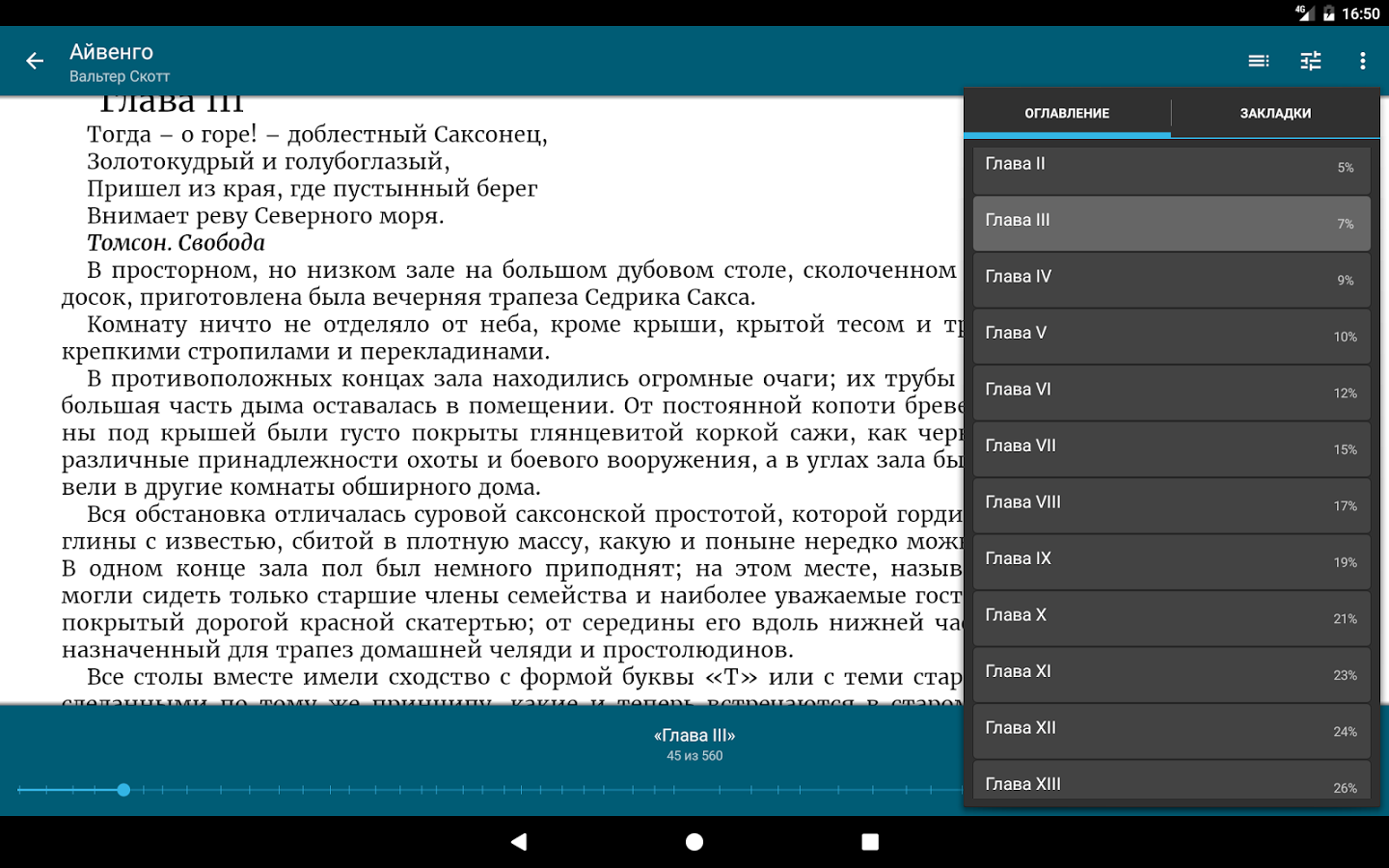Click author name Вальтер Скотт
Viewport: 1389px width, 868px height.
click(120, 76)
